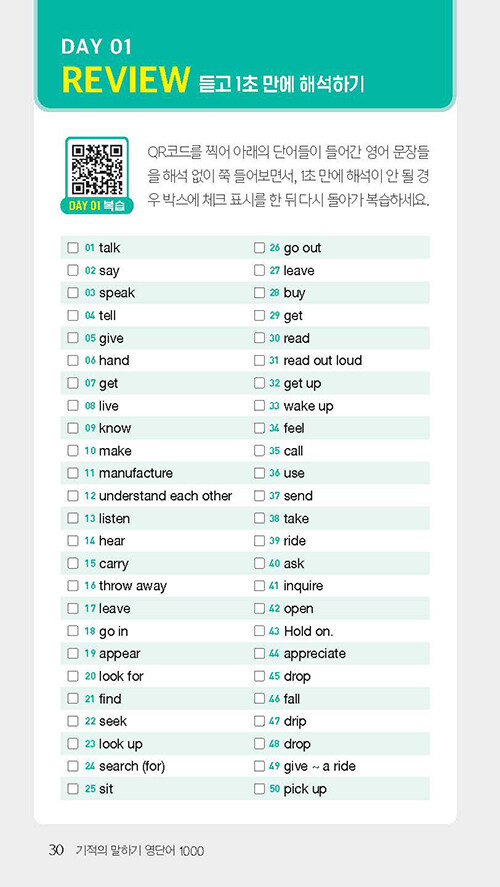The image size is (500, 887).
Task: Check the box for 24 search (for)
Action: 73,767
